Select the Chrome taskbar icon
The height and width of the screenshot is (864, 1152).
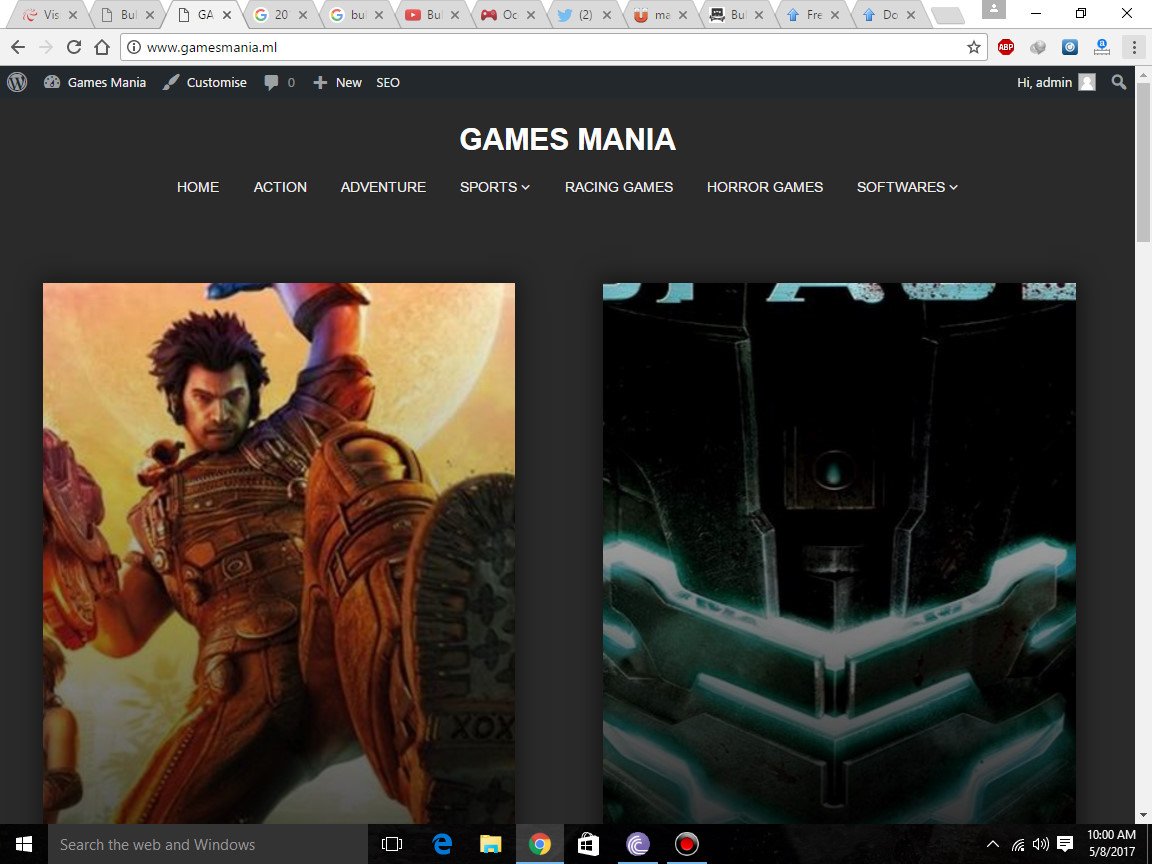pos(539,844)
